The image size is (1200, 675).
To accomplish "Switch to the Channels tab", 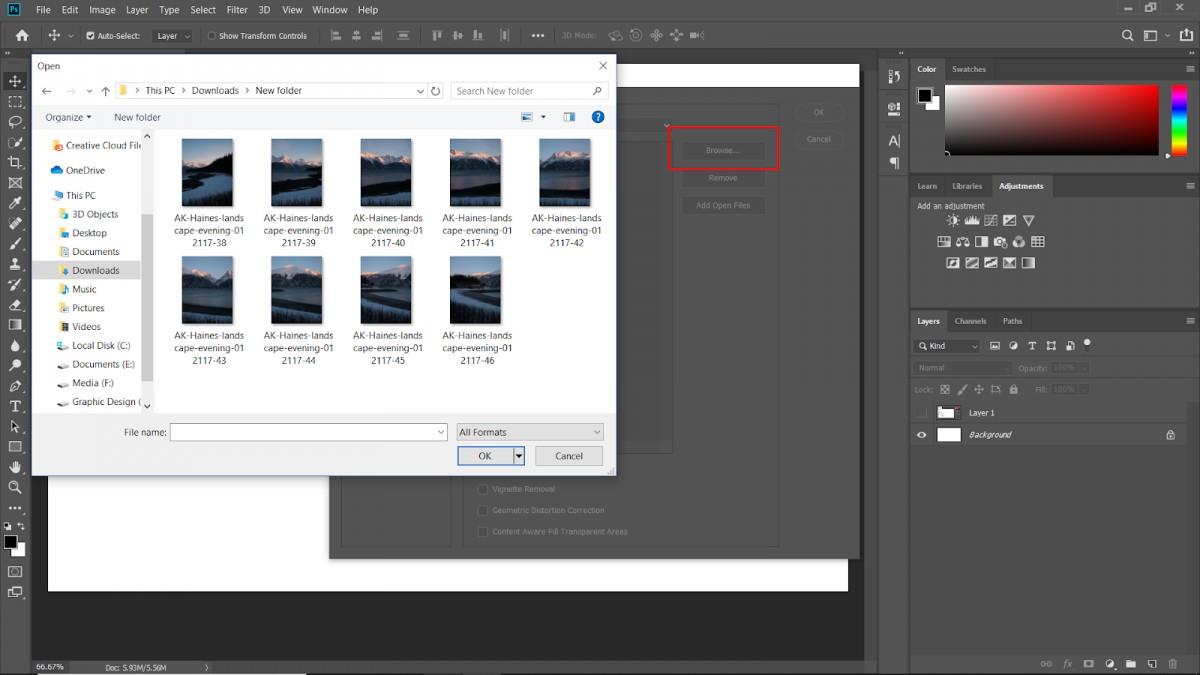I will (970, 321).
